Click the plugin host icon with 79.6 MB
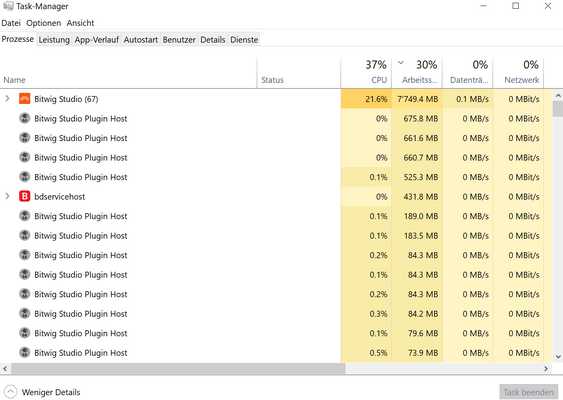This screenshot has height=400, width=563. tap(24, 333)
